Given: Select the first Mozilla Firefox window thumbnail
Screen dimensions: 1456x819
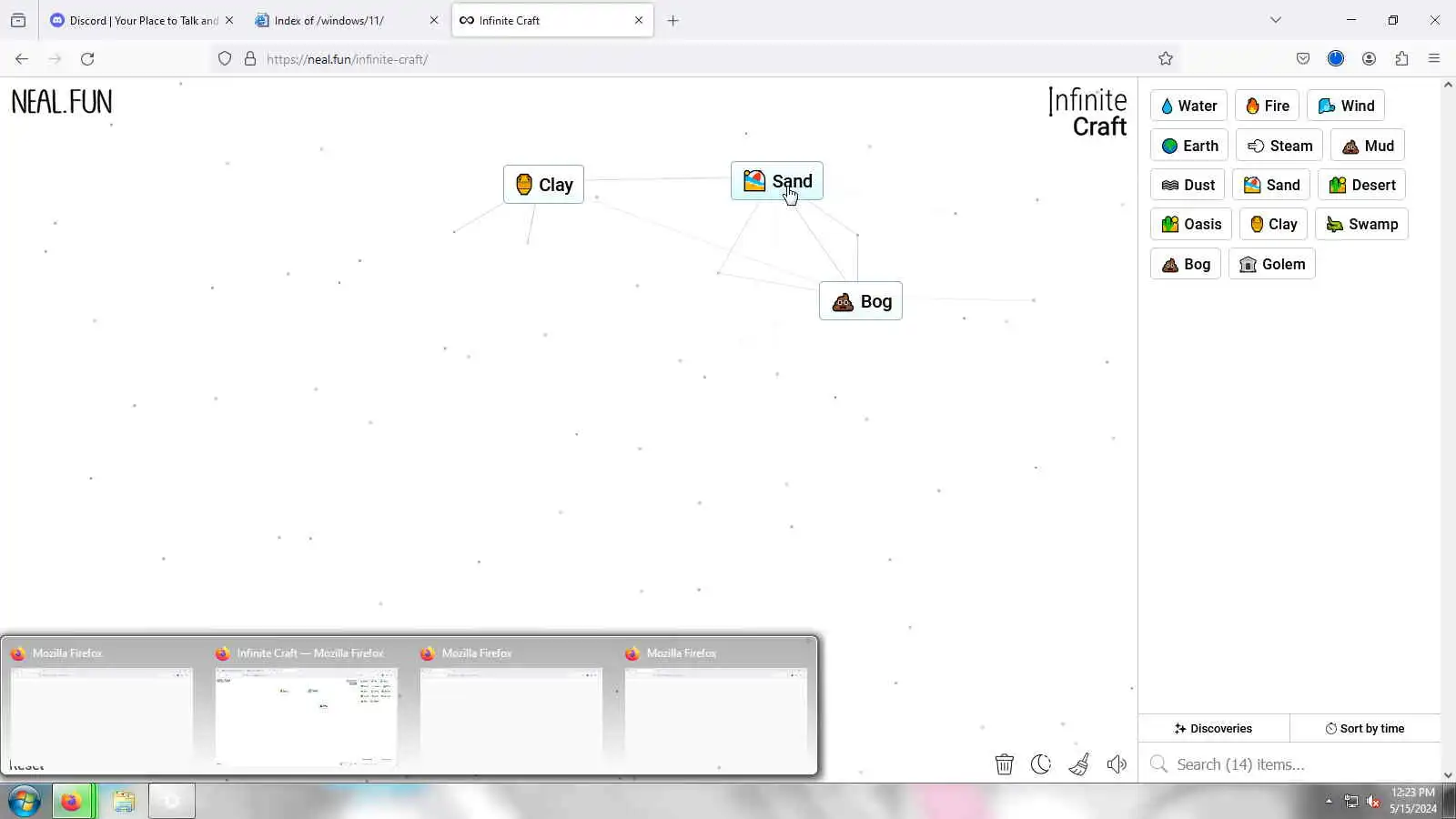Looking at the screenshot, I should point(102,705).
